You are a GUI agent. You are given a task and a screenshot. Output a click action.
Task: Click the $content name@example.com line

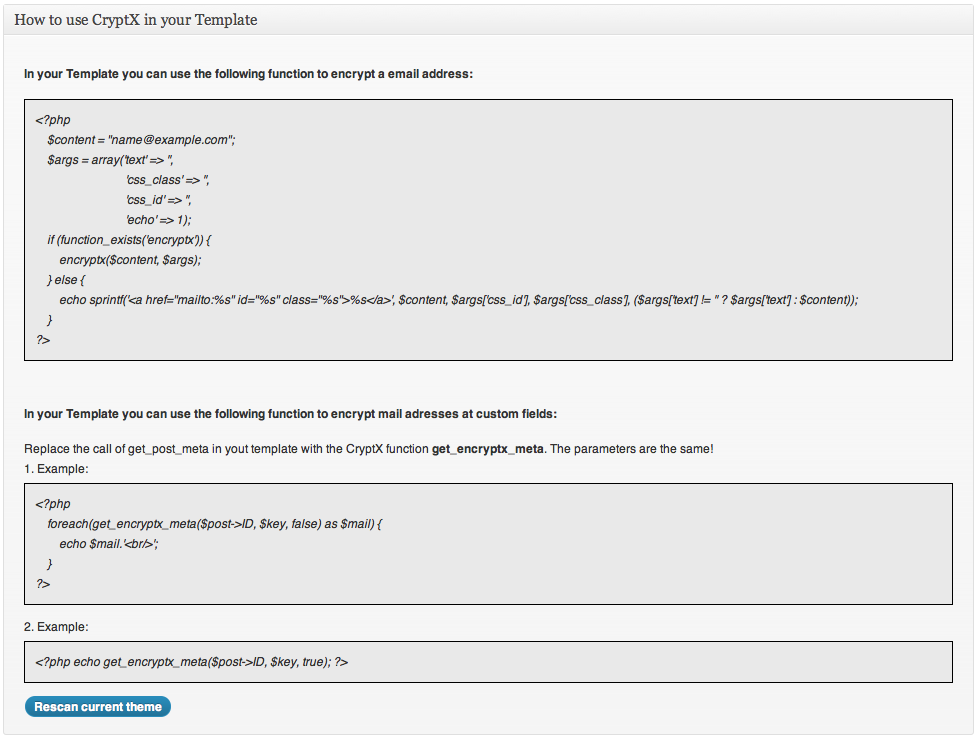[141, 140]
